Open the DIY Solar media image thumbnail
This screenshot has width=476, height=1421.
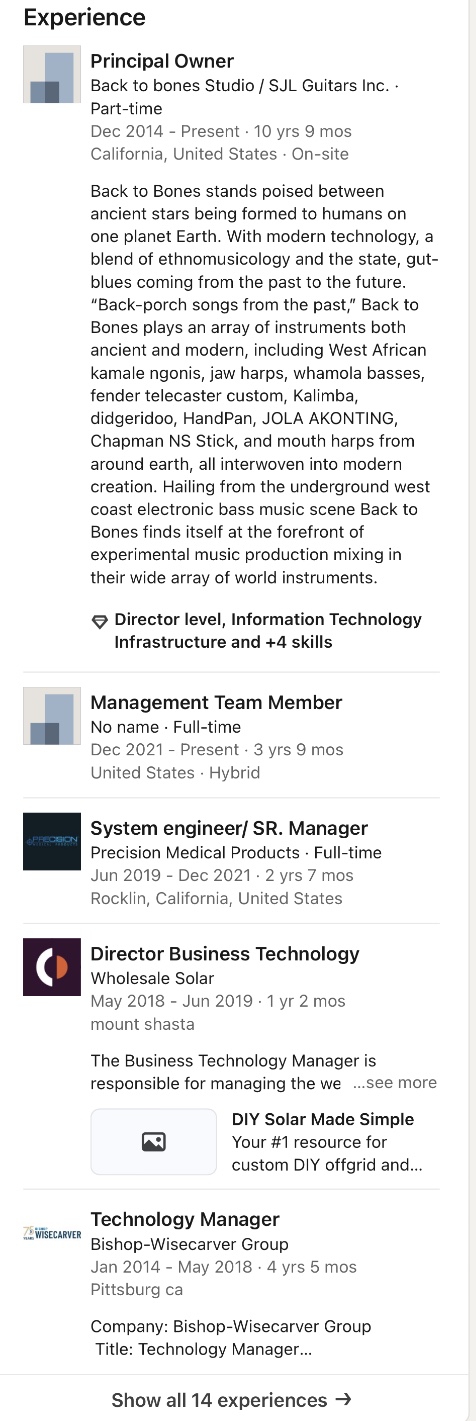[x=154, y=1141]
